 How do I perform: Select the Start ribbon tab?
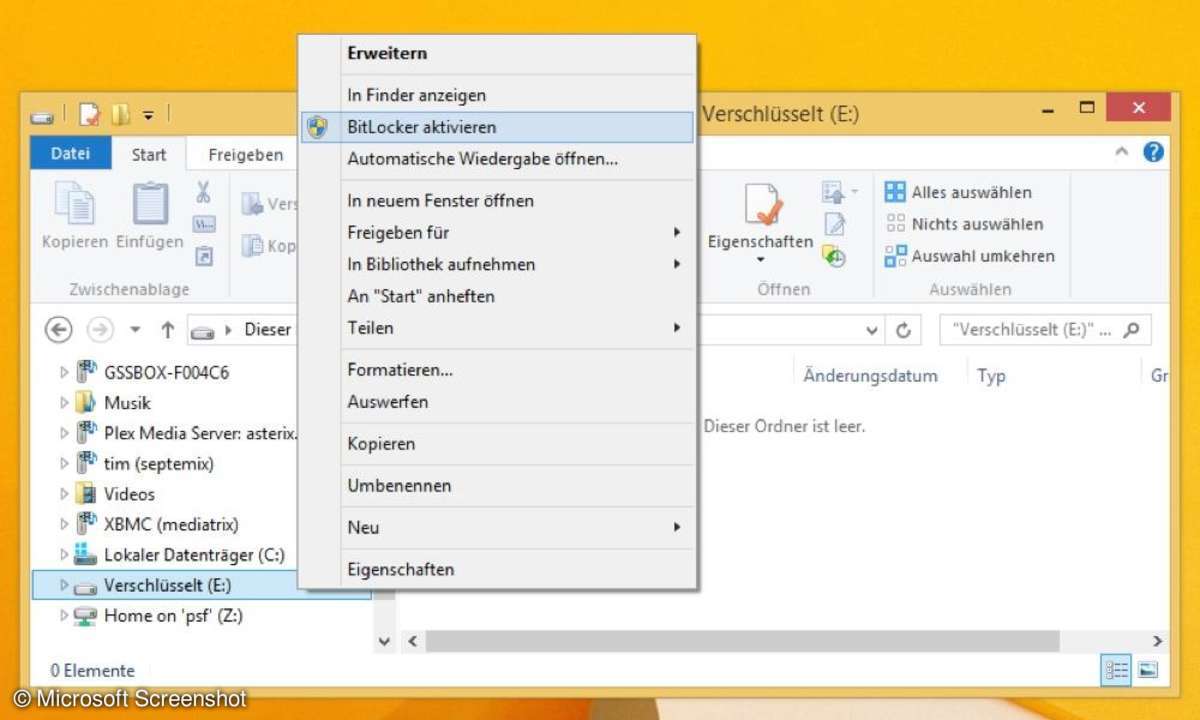[149, 155]
